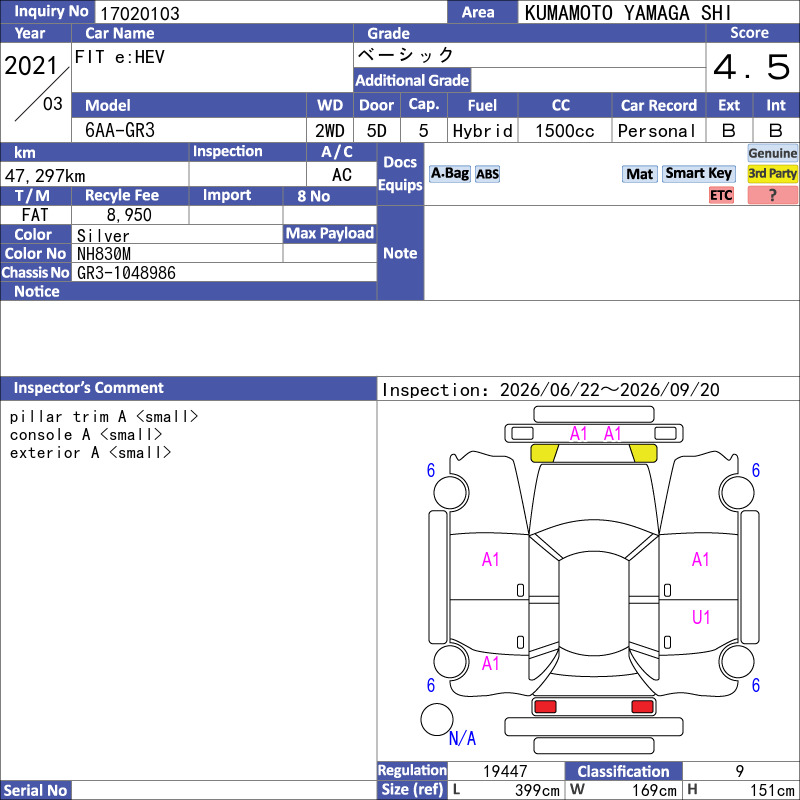The width and height of the screenshot is (800, 800).
Task: Click the spare tire N/A circle
Action: (436, 719)
